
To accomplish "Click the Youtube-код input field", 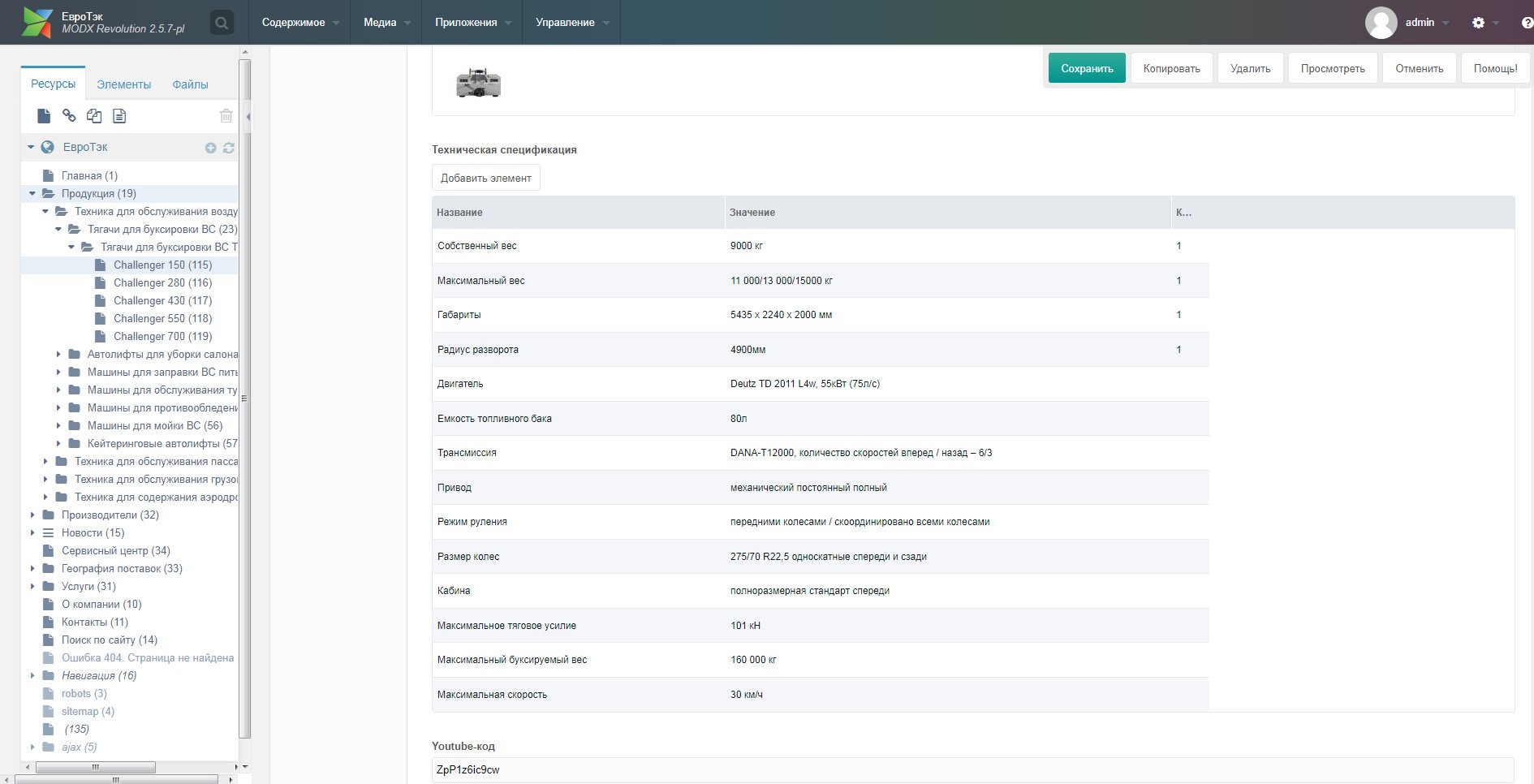I will (x=972, y=769).
